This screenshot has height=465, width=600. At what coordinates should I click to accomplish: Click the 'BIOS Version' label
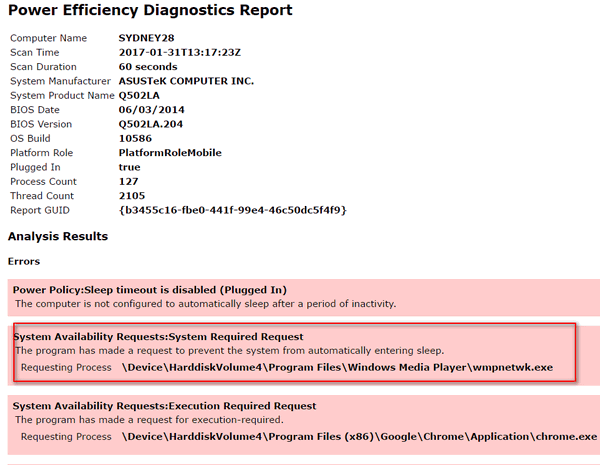point(41,124)
